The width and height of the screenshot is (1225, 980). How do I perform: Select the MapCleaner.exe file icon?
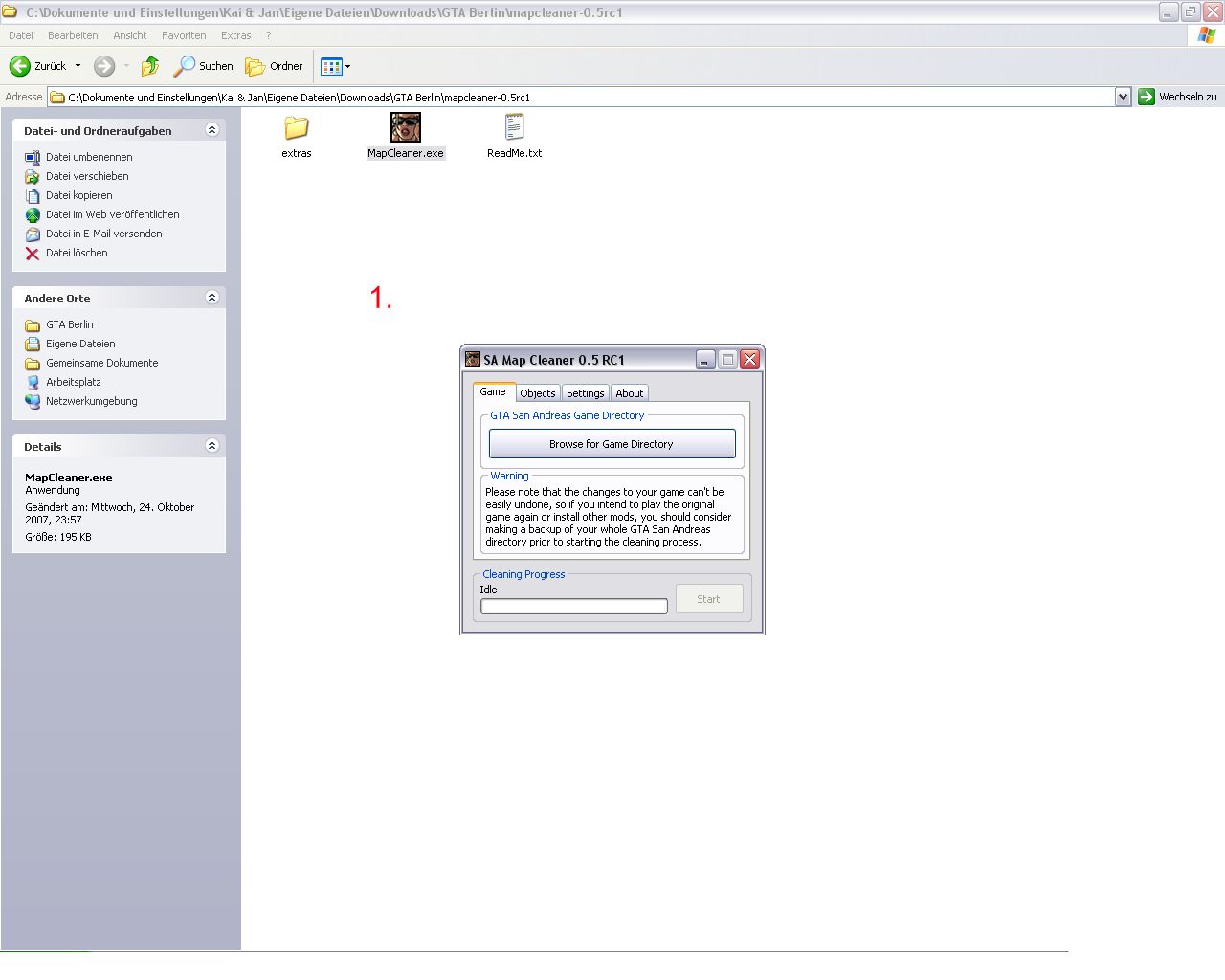click(x=406, y=127)
